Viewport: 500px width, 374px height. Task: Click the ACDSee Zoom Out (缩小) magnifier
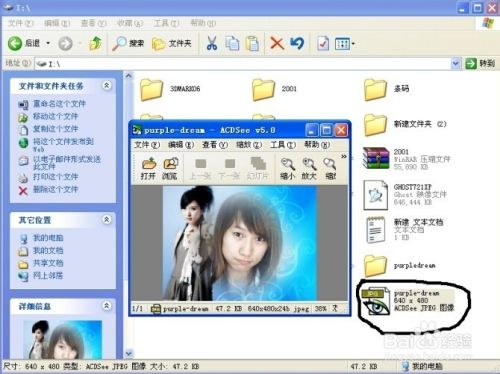288,168
